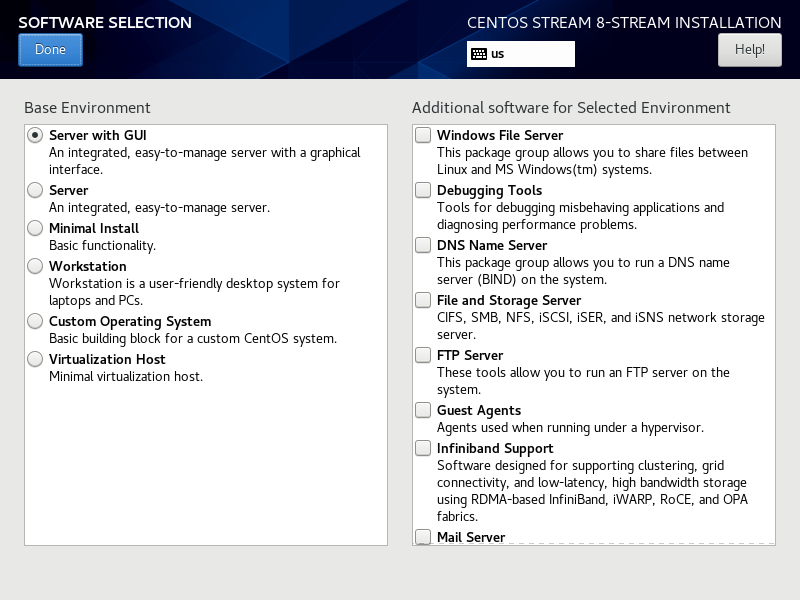Enable the Infiniband Support checkbox
800x600 pixels.
coord(422,448)
